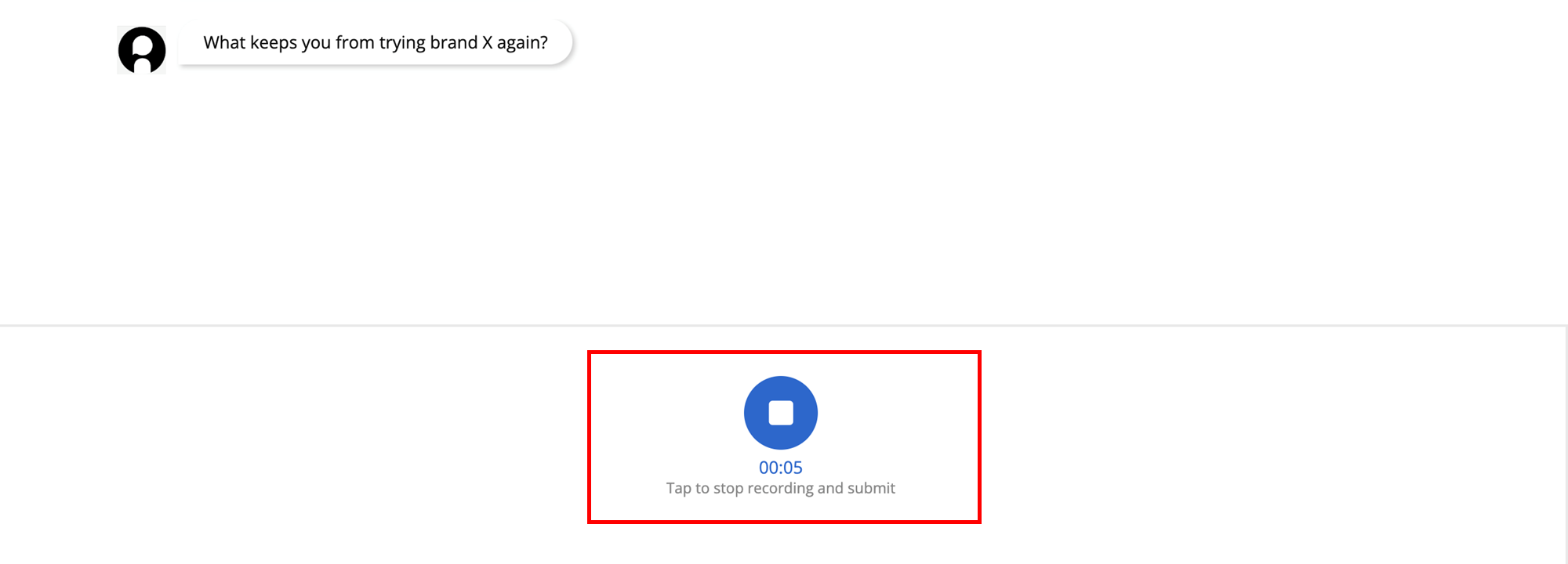End recording using round blue circle
1568x564 pixels.
coord(780,413)
